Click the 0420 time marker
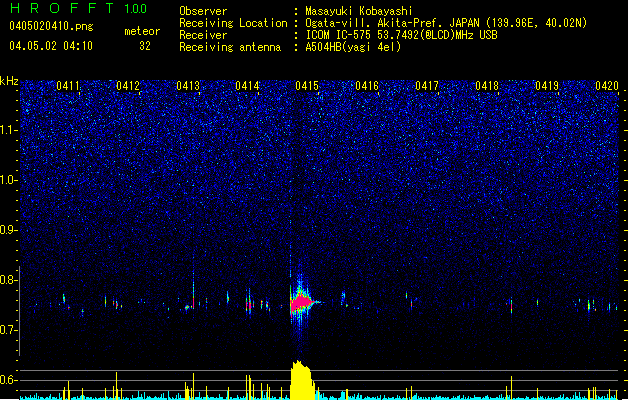Screen dimensions: 629x400 click(607, 86)
